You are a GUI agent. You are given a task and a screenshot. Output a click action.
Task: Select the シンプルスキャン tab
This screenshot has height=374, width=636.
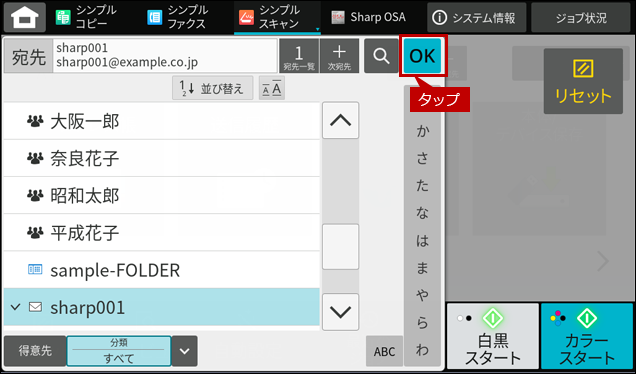coord(277,17)
